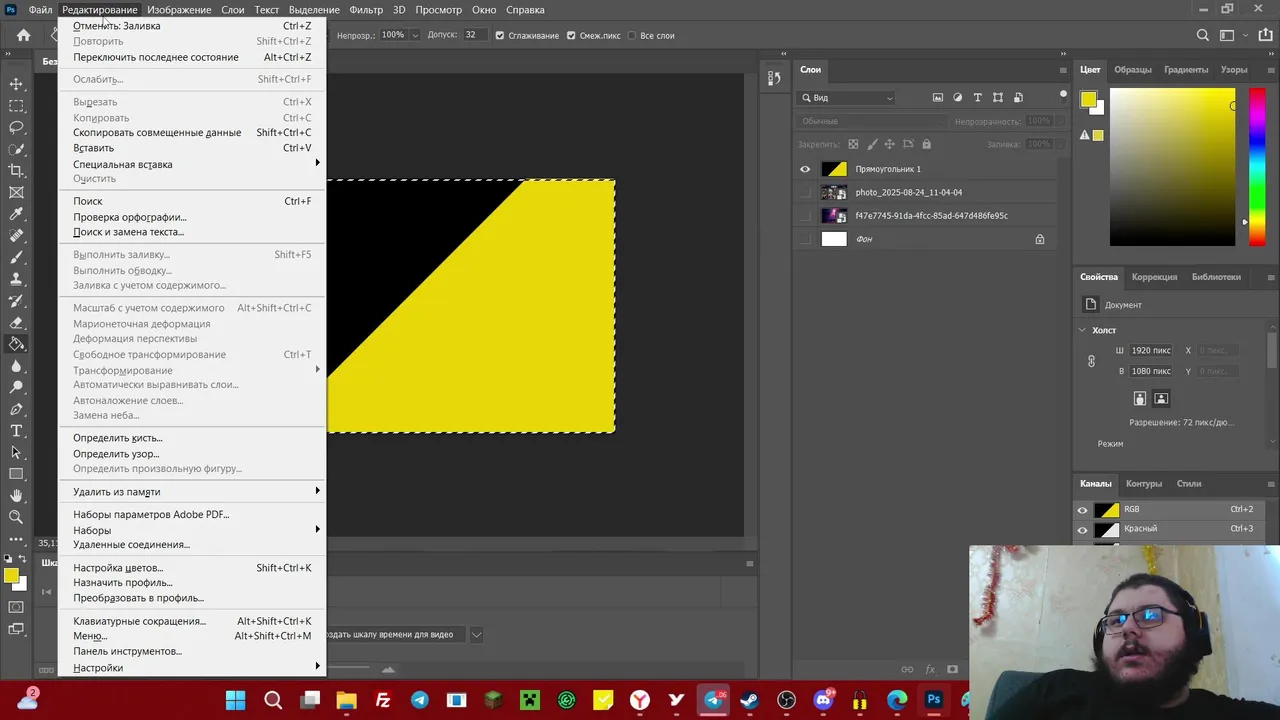Switch to the Градиенты tab
Viewport: 1280px width, 720px height.
pos(1186,70)
